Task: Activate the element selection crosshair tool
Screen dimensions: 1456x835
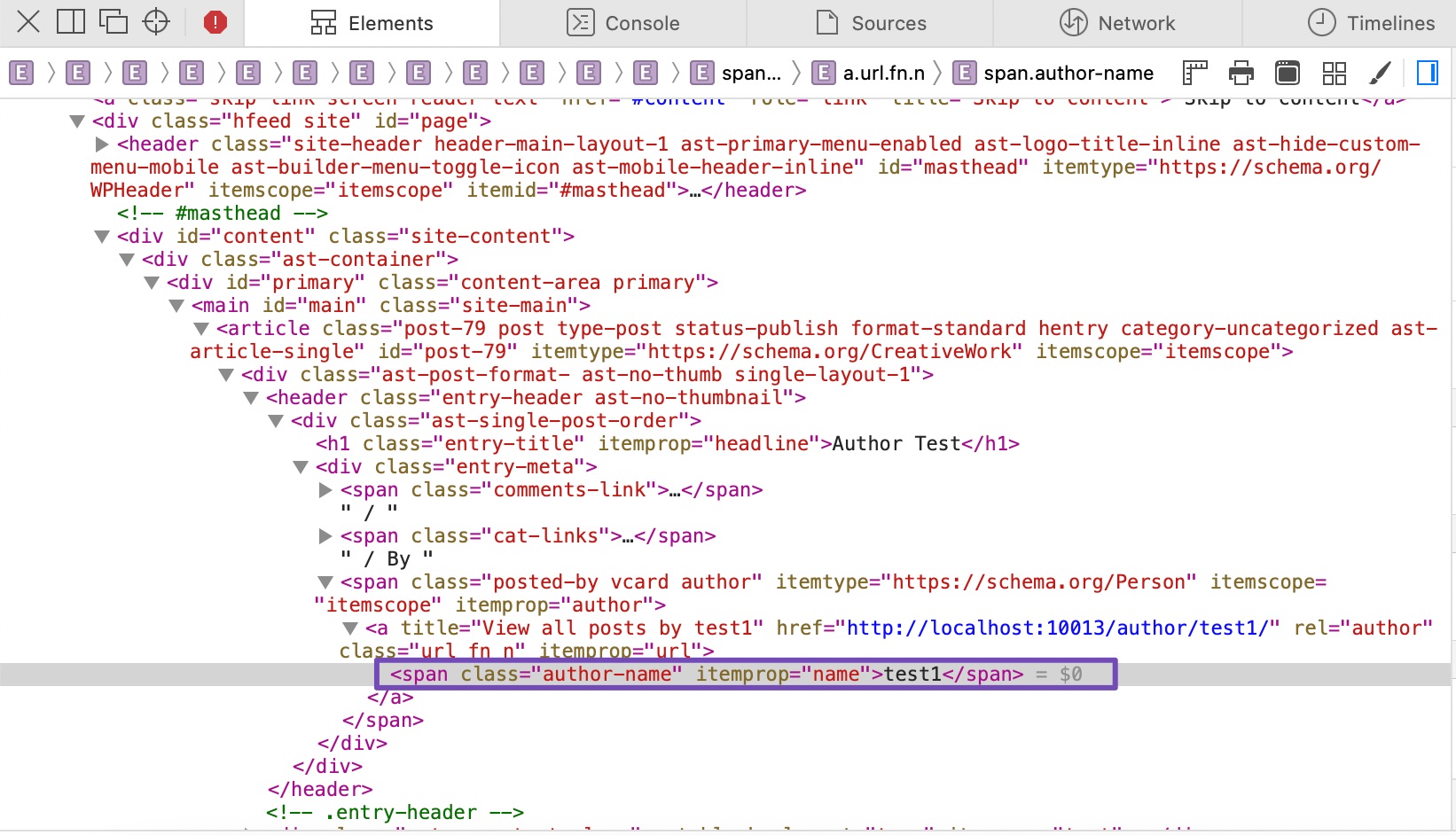Action: pos(156,22)
